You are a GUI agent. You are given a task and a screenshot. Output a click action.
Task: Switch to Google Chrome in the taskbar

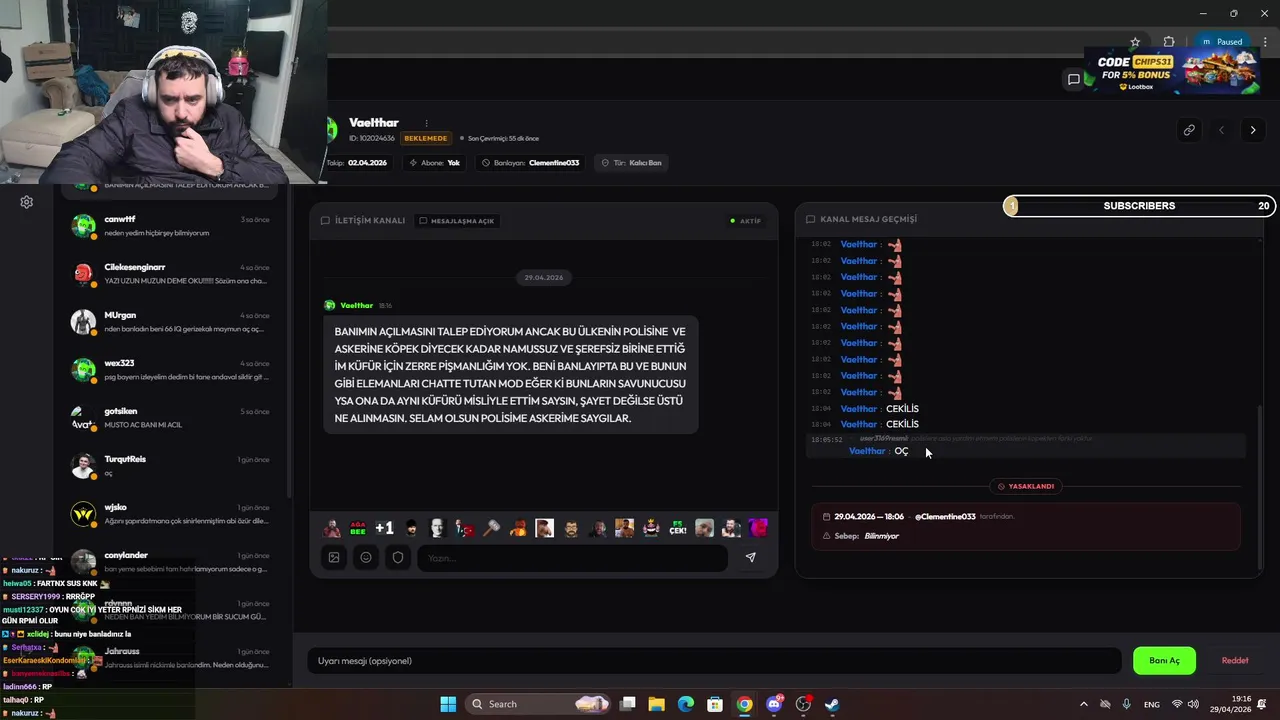pyautogui.click(x=744, y=704)
